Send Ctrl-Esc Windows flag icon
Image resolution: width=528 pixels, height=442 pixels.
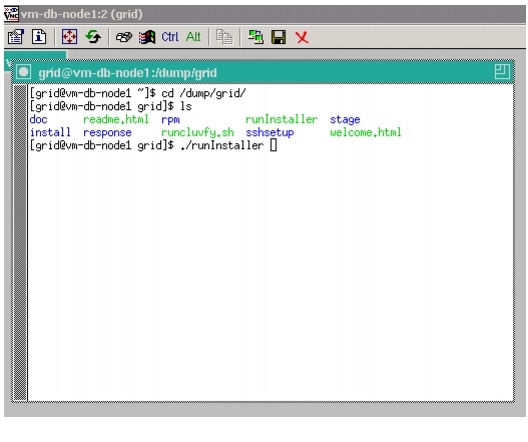(147, 37)
